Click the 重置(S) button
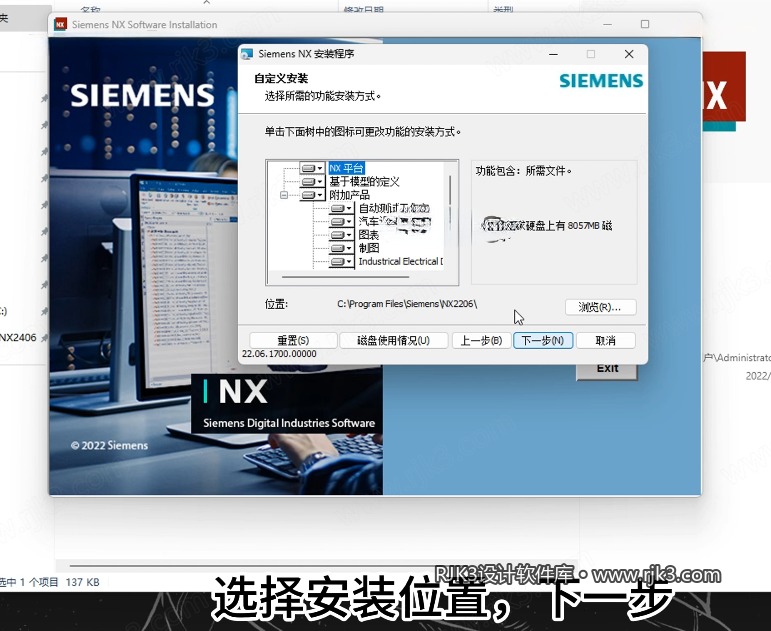Image resolution: width=771 pixels, height=631 pixels. 293,340
